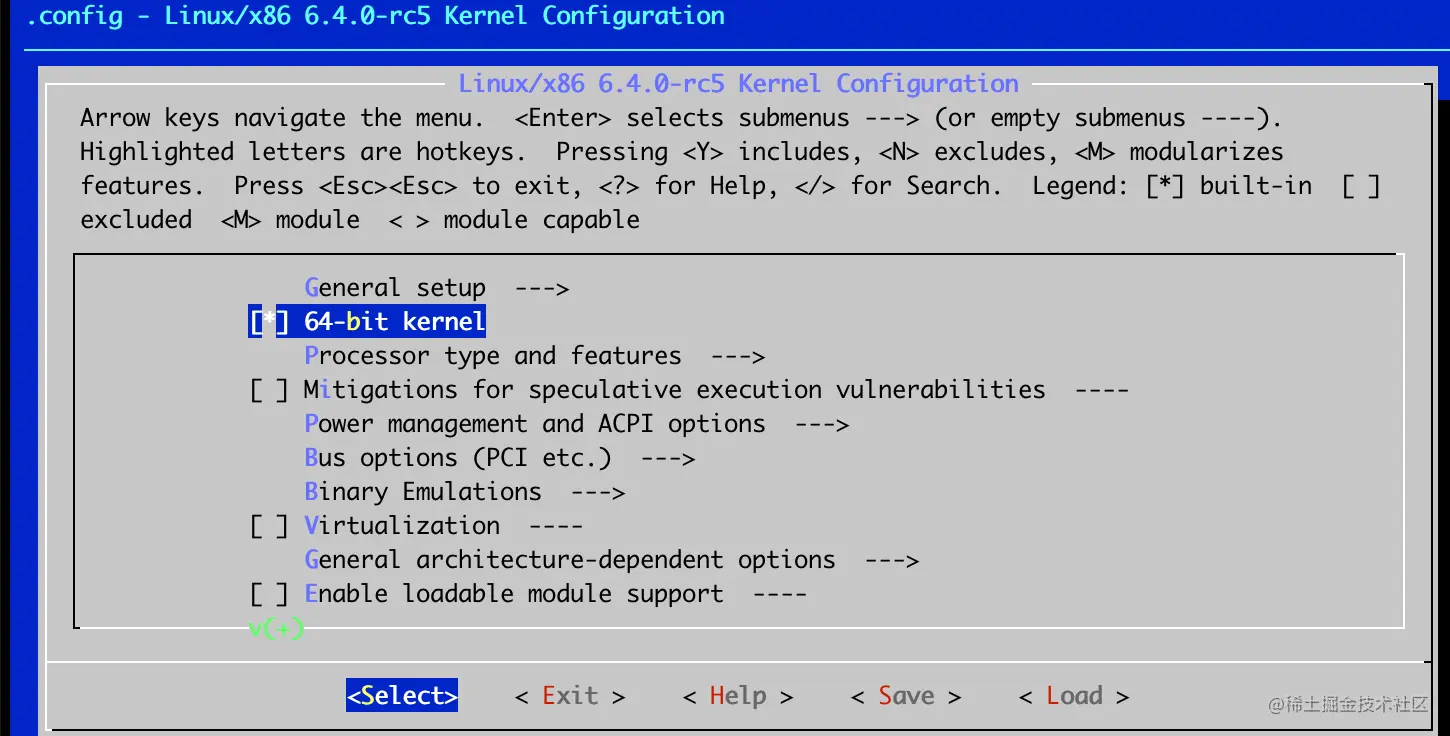1450x736 pixels.
Task: Enable loadable module support checkbox
Action: tap(268, 594)
